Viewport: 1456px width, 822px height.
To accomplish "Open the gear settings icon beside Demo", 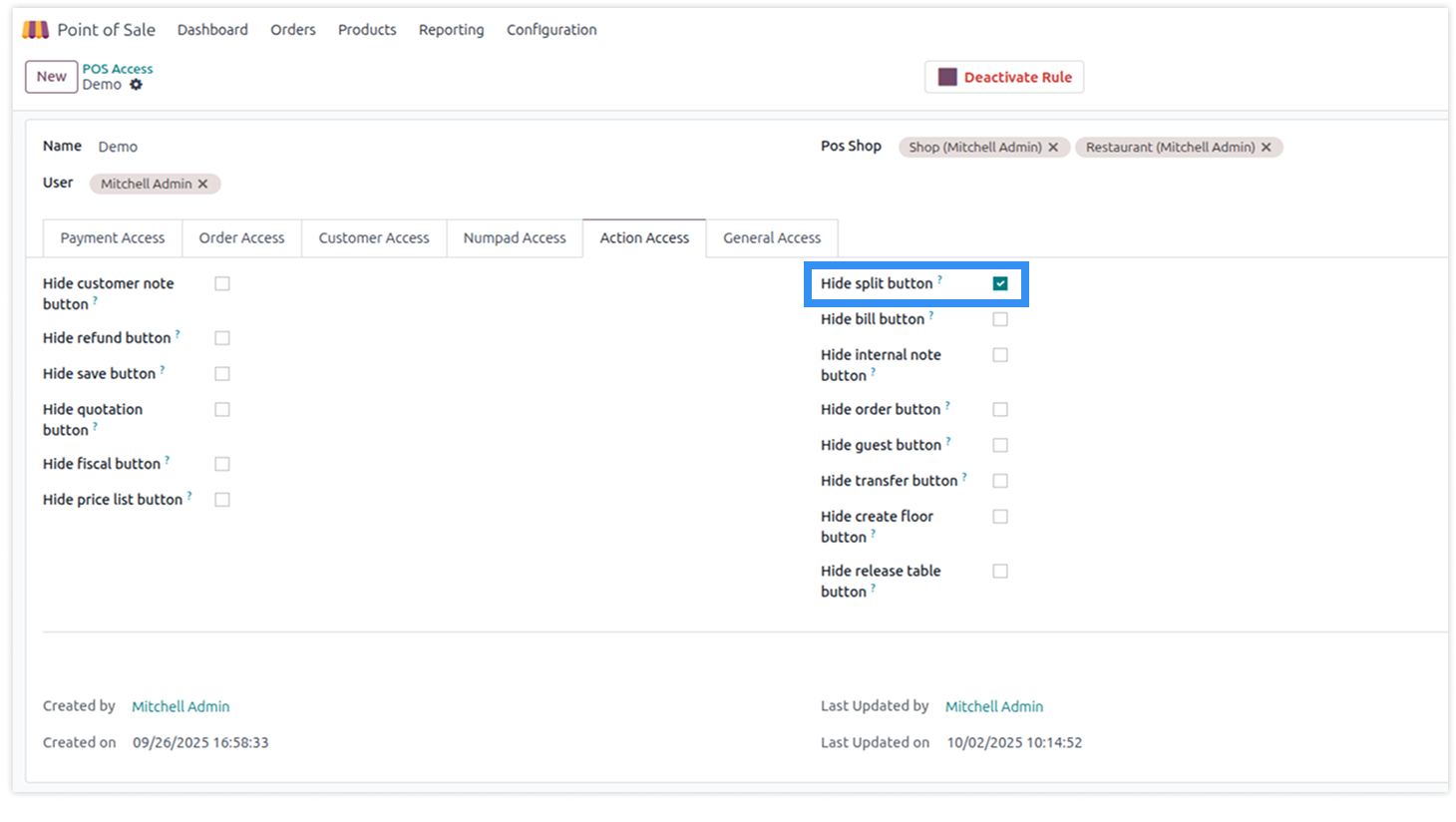I will (137, 85).
